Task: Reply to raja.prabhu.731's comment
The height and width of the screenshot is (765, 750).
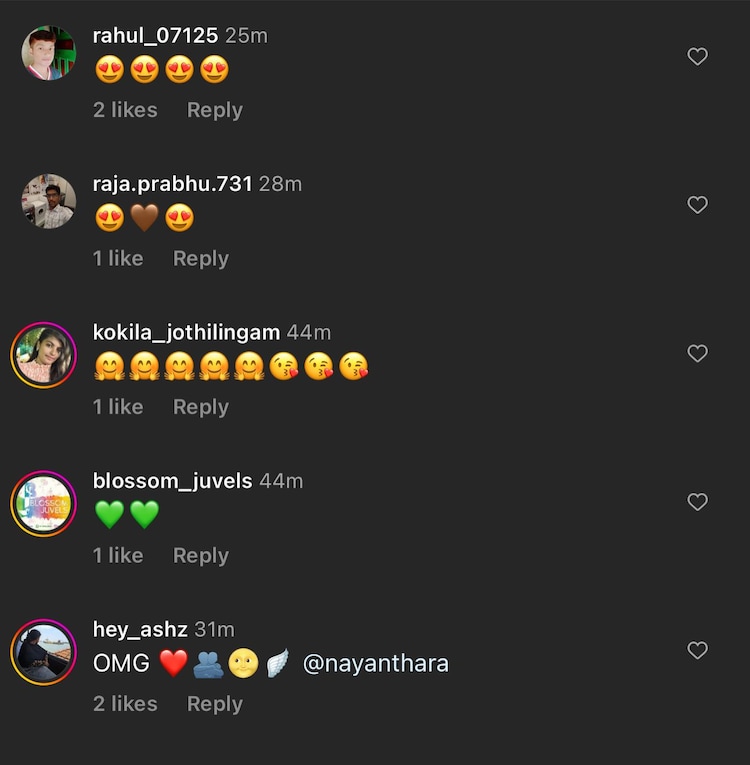Action: (x=201, y=258)
